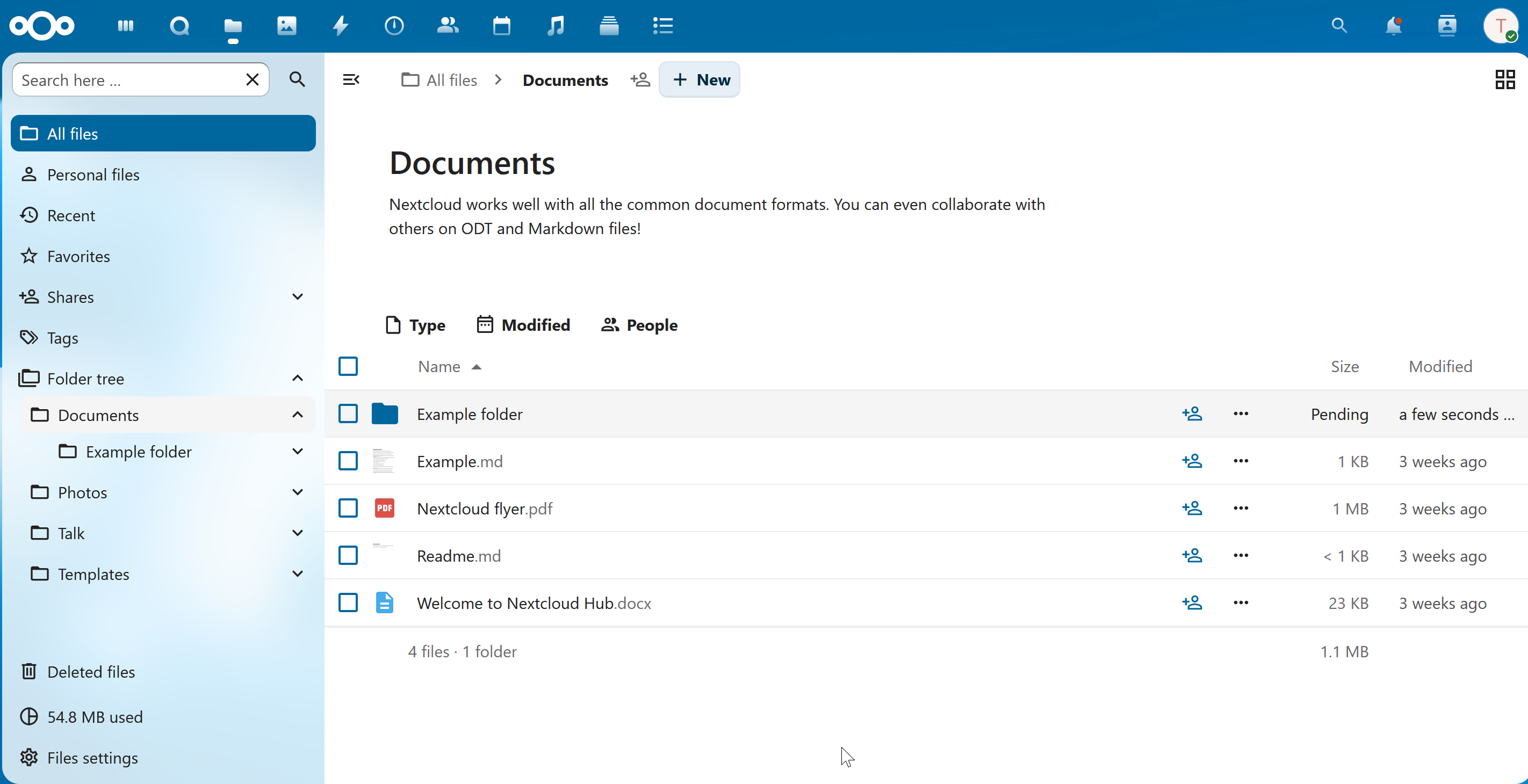Screen dimensions: 1528x784
Task: Expand the Shares section chevron
Action: 298,296
